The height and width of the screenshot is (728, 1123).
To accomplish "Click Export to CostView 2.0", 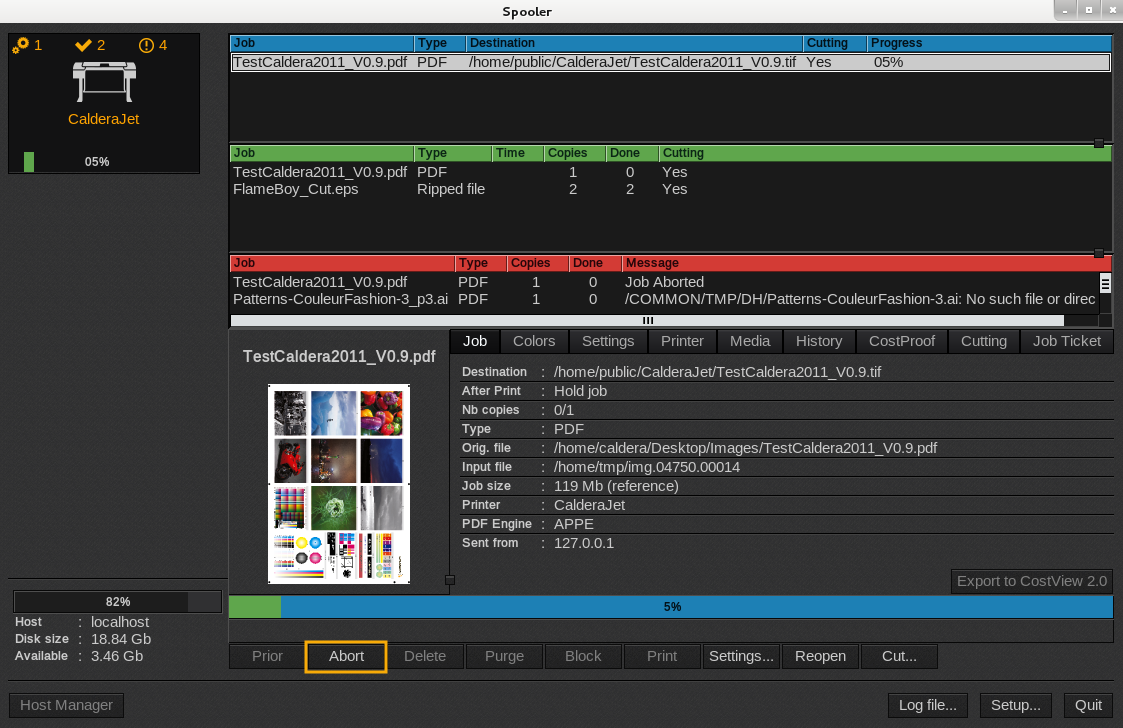I will tap(1031, 581).
